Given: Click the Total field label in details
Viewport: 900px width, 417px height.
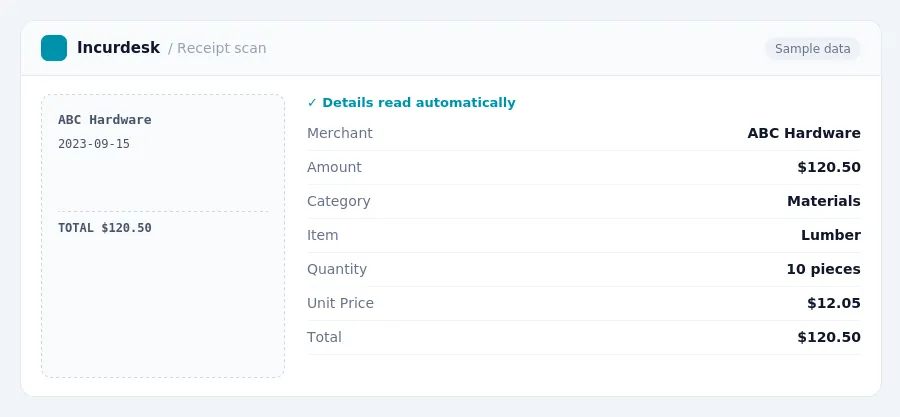Looking at the screenshot, I should point(324,336).
